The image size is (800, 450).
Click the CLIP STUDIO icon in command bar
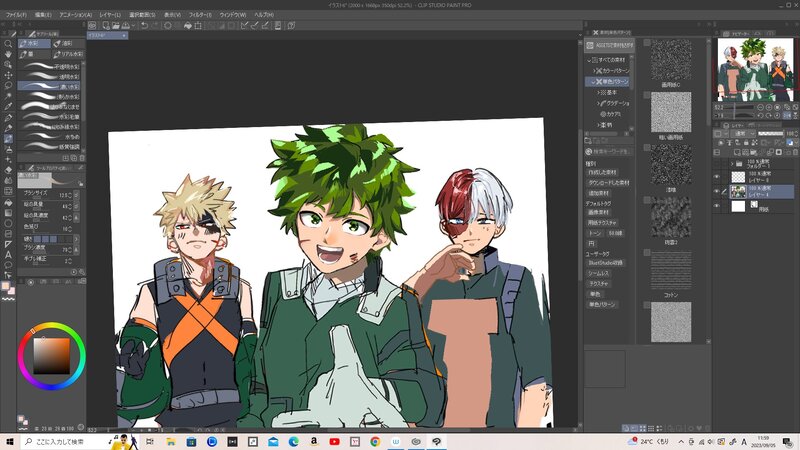[92, 25]
